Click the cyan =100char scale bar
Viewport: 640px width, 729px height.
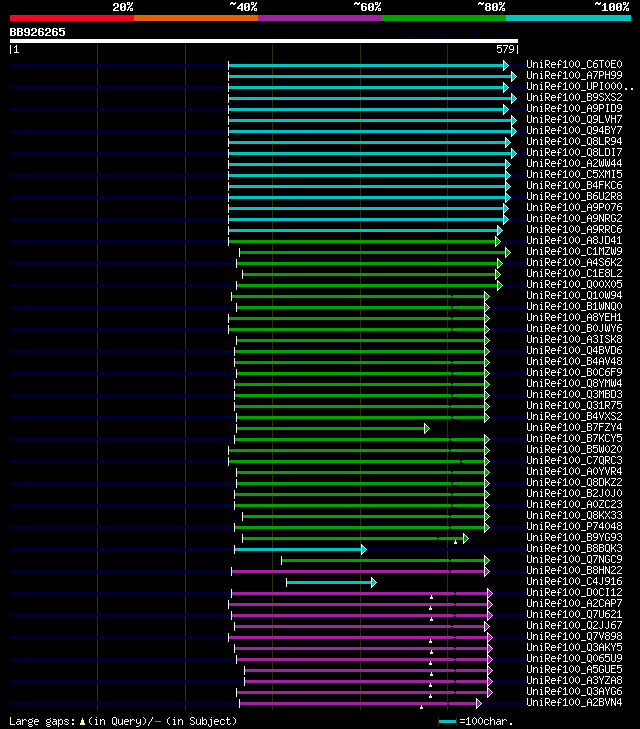(x=448, y=722)
